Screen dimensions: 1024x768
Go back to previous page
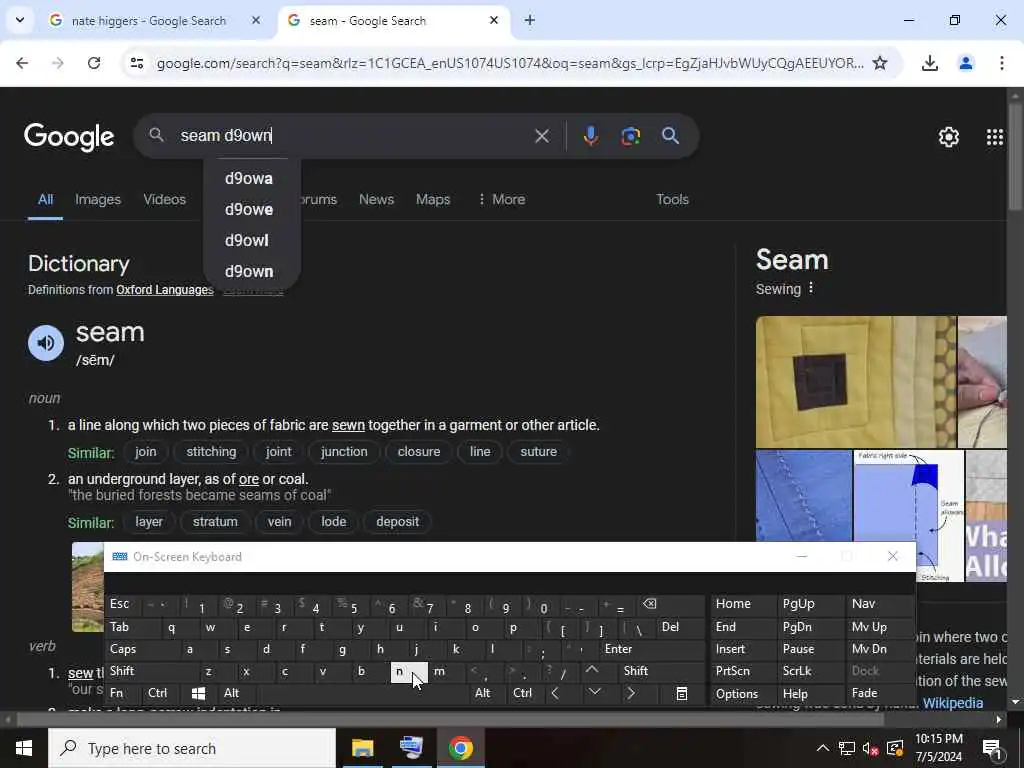(22, 63)
